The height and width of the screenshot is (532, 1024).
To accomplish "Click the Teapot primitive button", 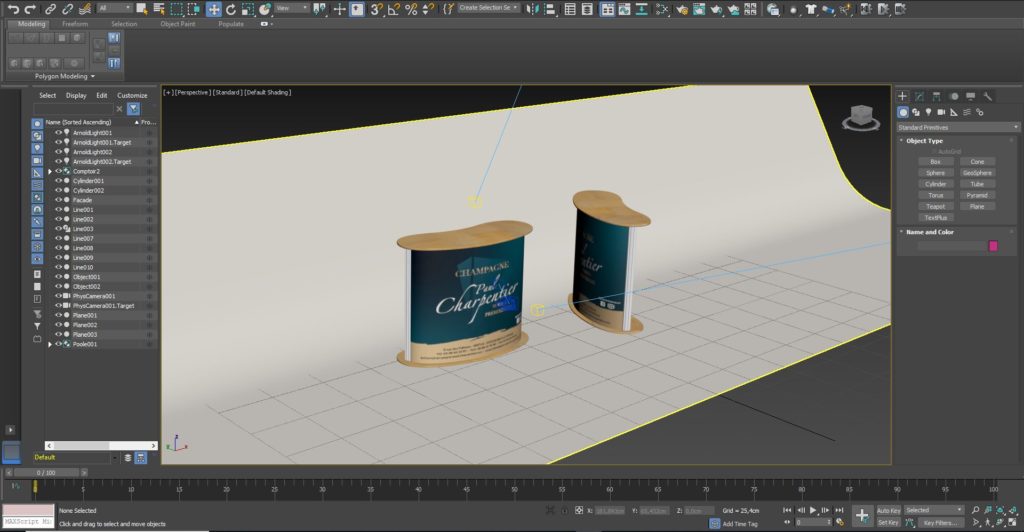I will [935, 206].
